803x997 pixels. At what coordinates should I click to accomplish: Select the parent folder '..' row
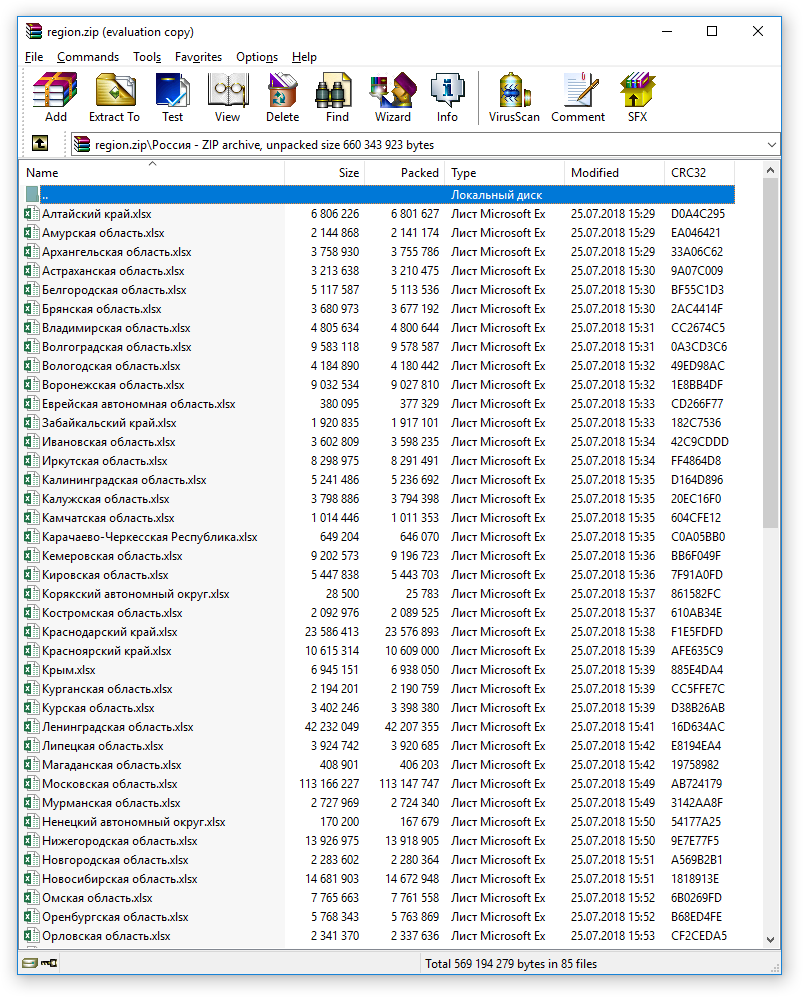point(378,195)
